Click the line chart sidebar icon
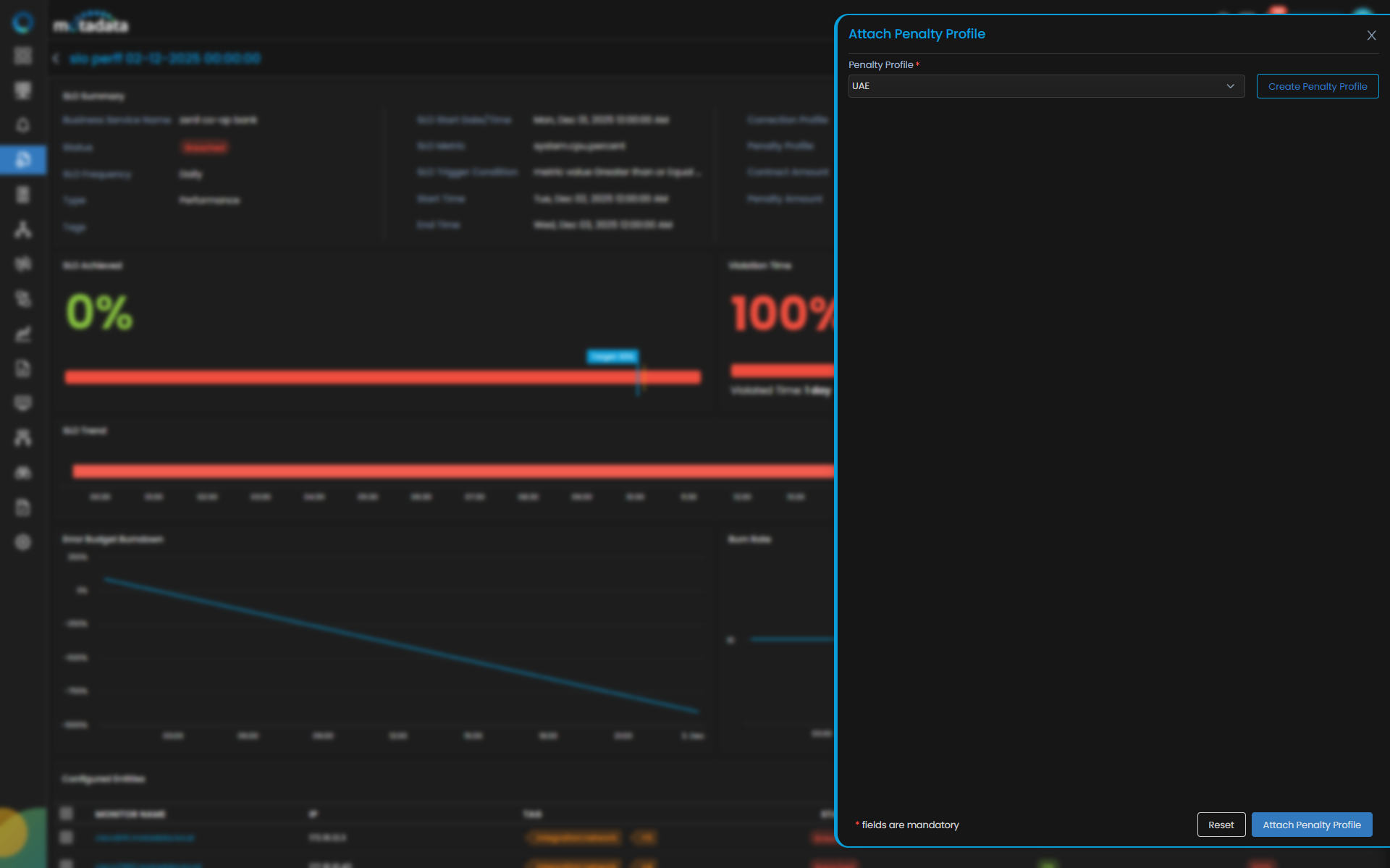The width and height of the screenshot is (1390, 868). [x=23, y=334]
